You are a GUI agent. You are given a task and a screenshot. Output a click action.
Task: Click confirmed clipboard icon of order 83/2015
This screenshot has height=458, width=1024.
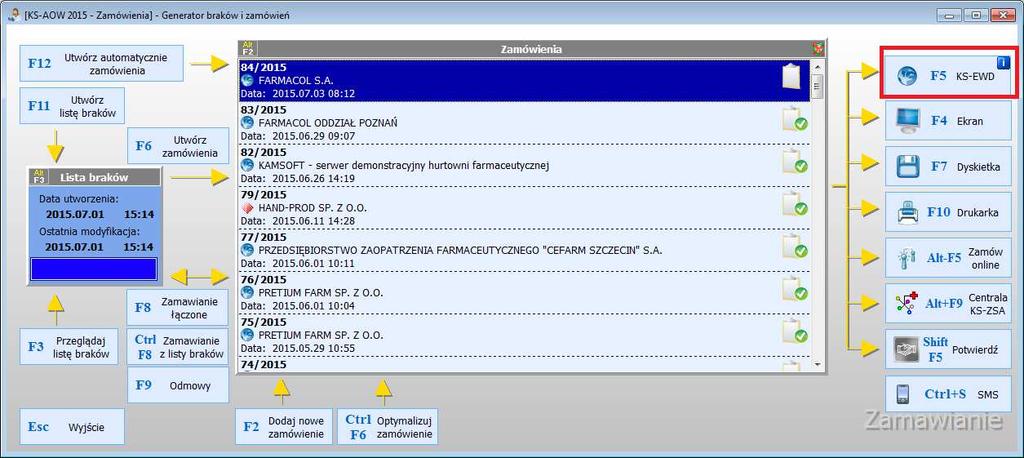pos(795,118)
